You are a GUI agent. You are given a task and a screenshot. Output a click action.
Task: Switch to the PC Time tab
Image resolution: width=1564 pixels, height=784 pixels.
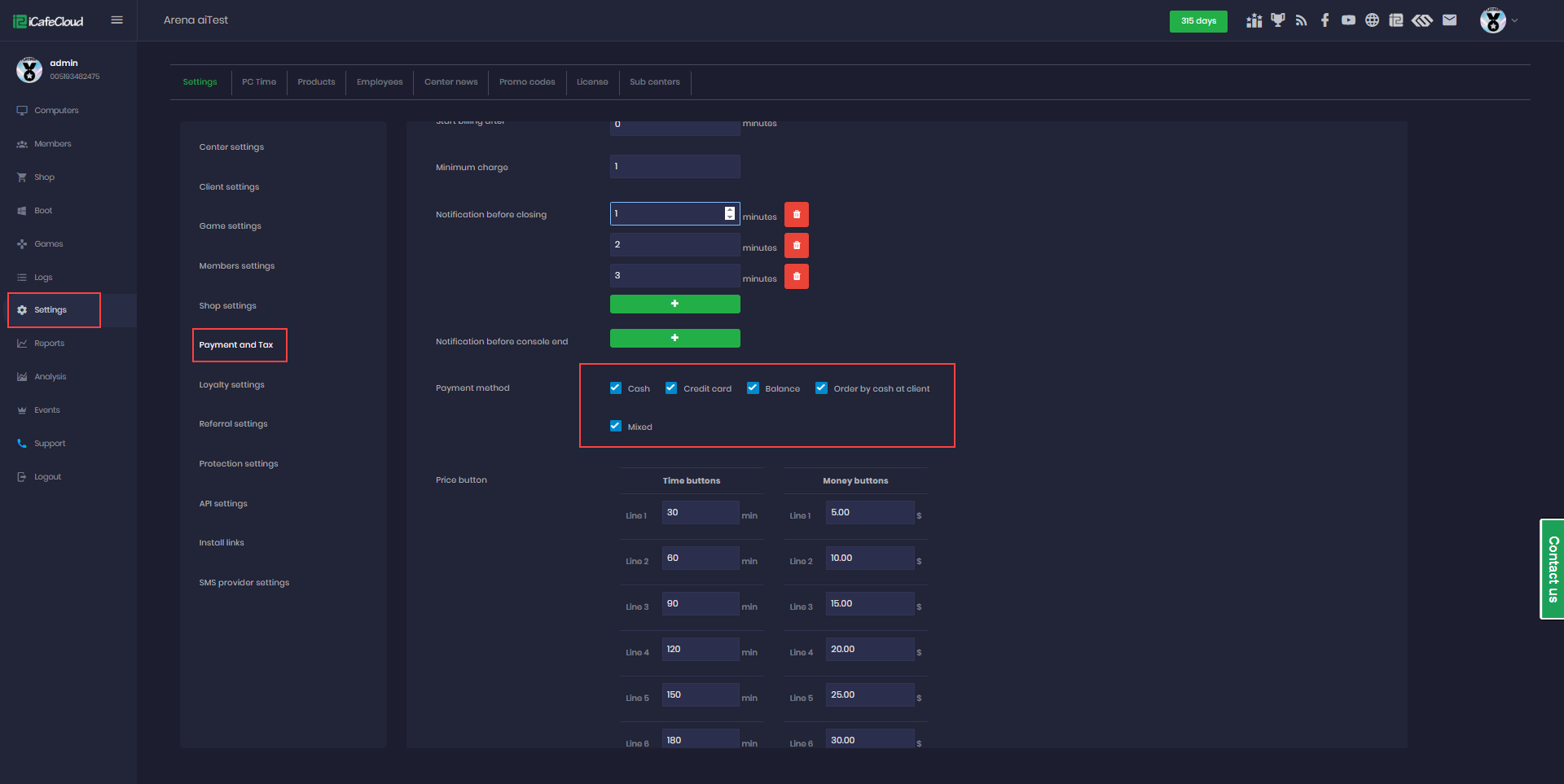click(259, 82)
